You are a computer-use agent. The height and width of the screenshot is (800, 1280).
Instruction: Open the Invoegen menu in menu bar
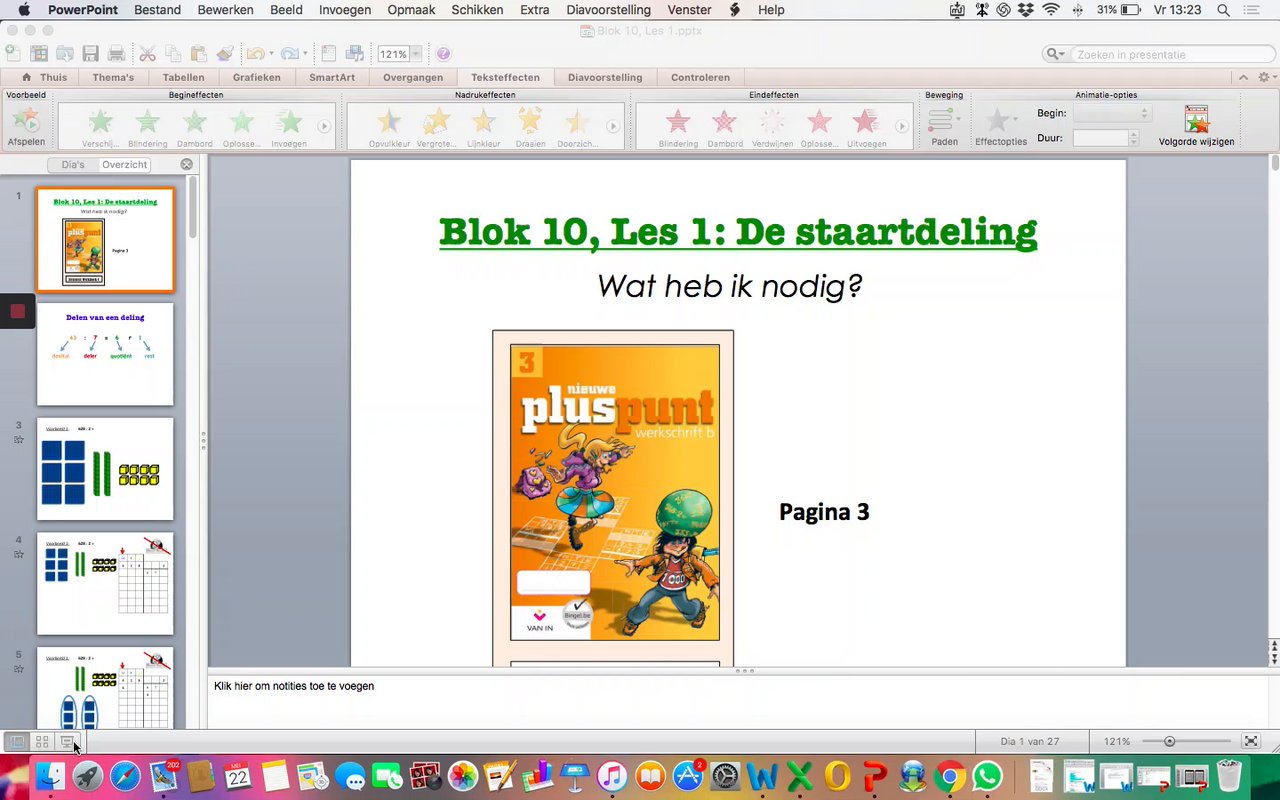click(345, 10)
